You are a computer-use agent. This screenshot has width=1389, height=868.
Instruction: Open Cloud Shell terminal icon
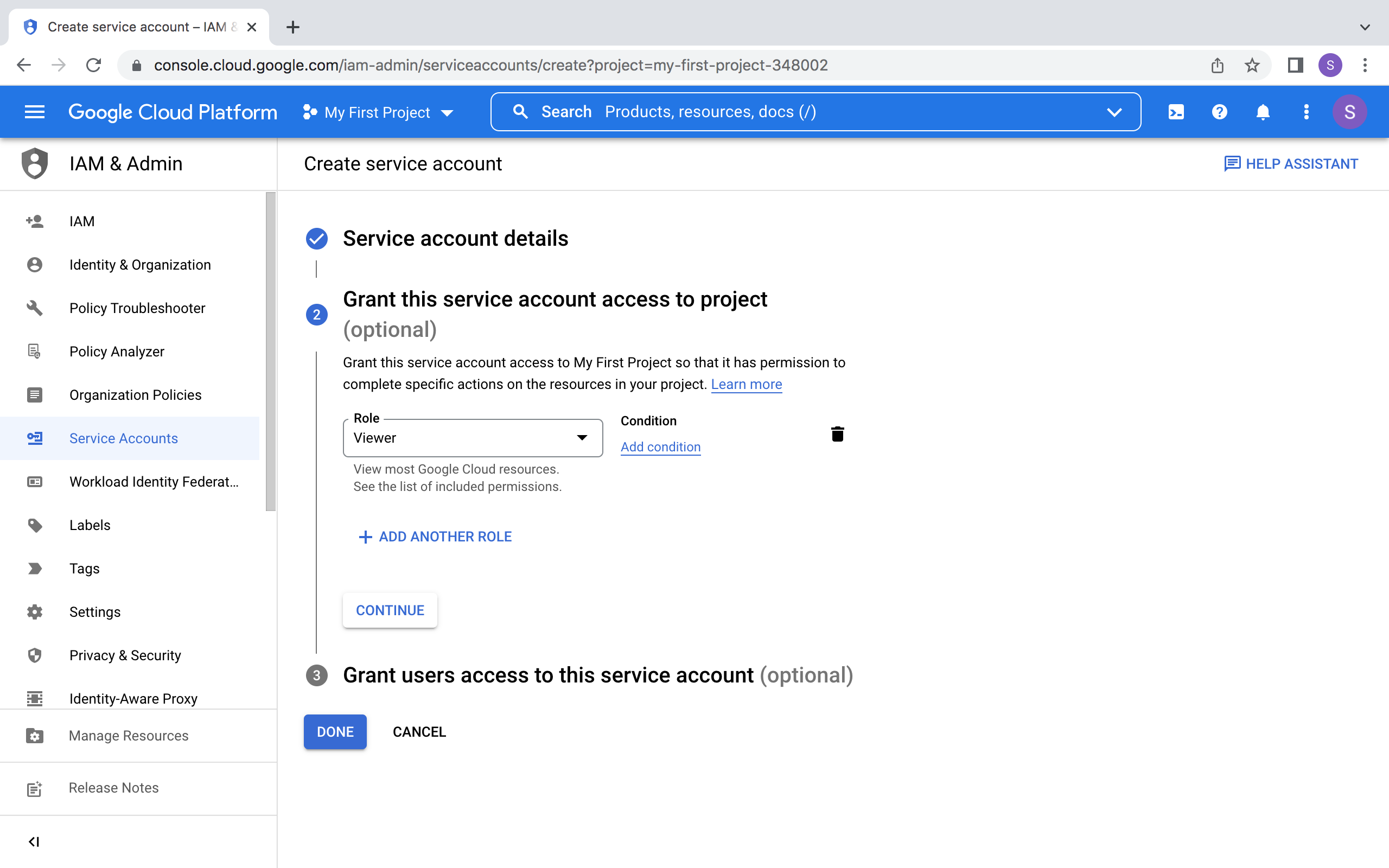(x=1175, y=112)
